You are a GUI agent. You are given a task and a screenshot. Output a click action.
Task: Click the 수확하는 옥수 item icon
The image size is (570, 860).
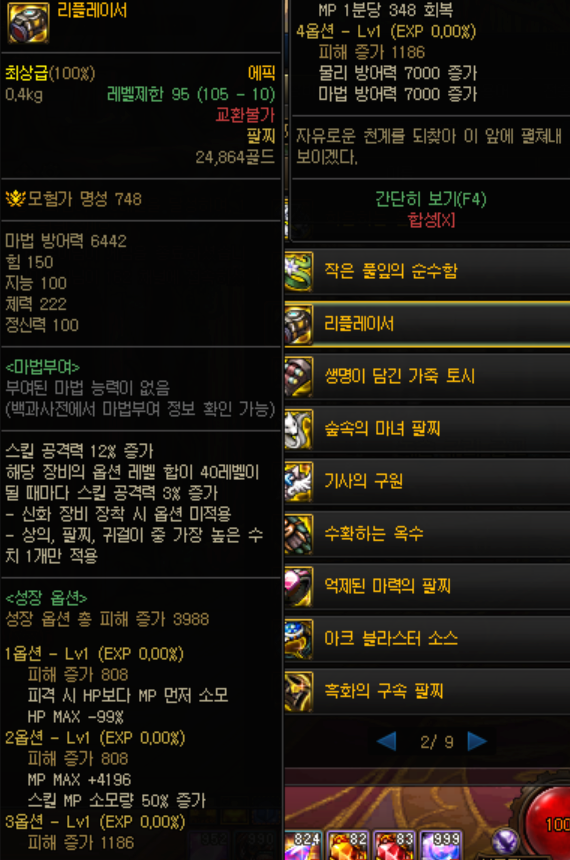[x=299, y=534]
